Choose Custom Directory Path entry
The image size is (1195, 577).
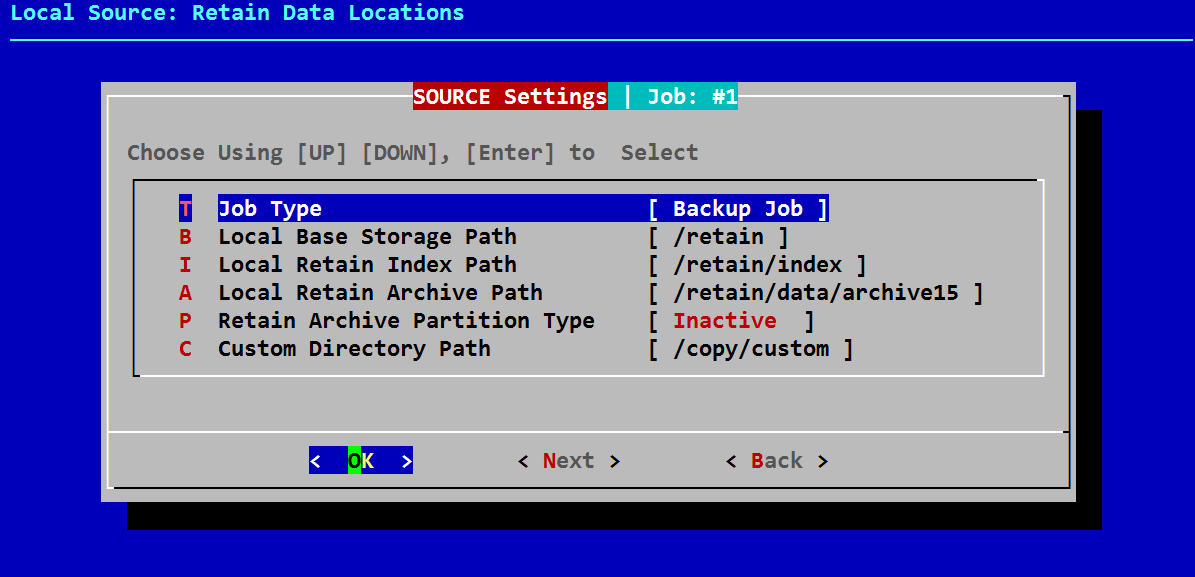(354, 349)
